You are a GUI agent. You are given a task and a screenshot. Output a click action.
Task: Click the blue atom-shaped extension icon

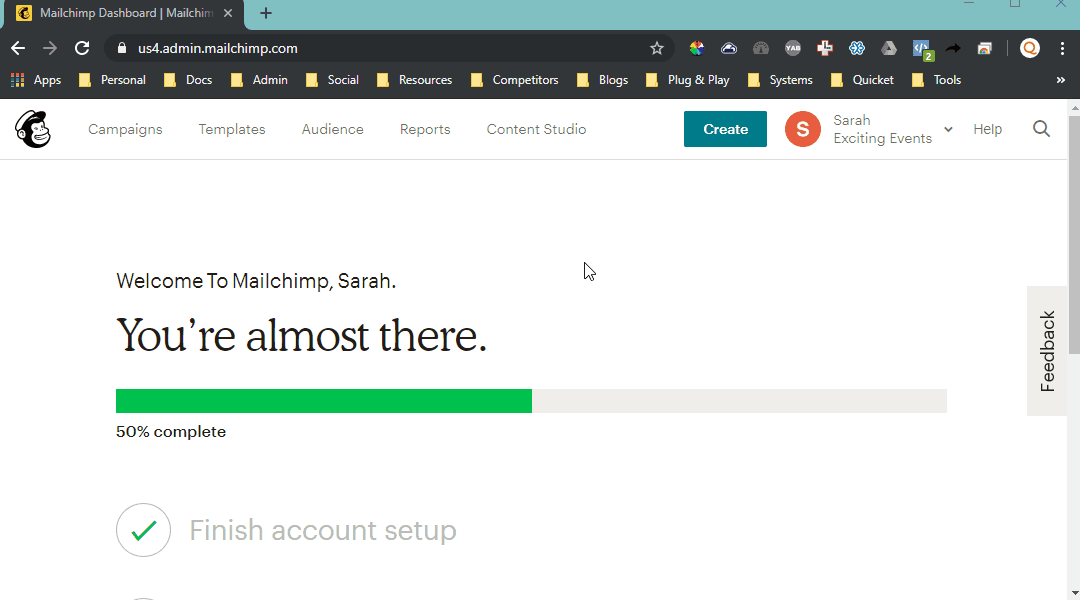click(857, 48)
